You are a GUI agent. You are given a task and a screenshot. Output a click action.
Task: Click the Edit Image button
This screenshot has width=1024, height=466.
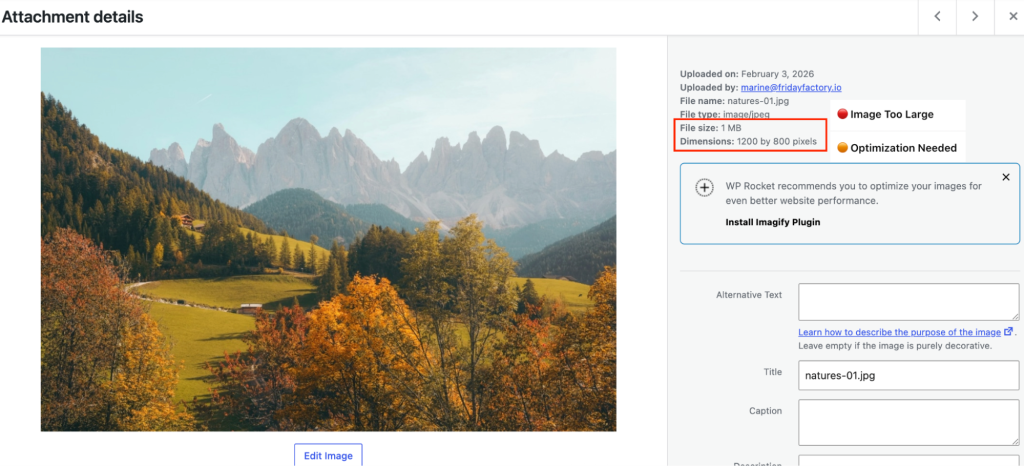coord(328,455)
